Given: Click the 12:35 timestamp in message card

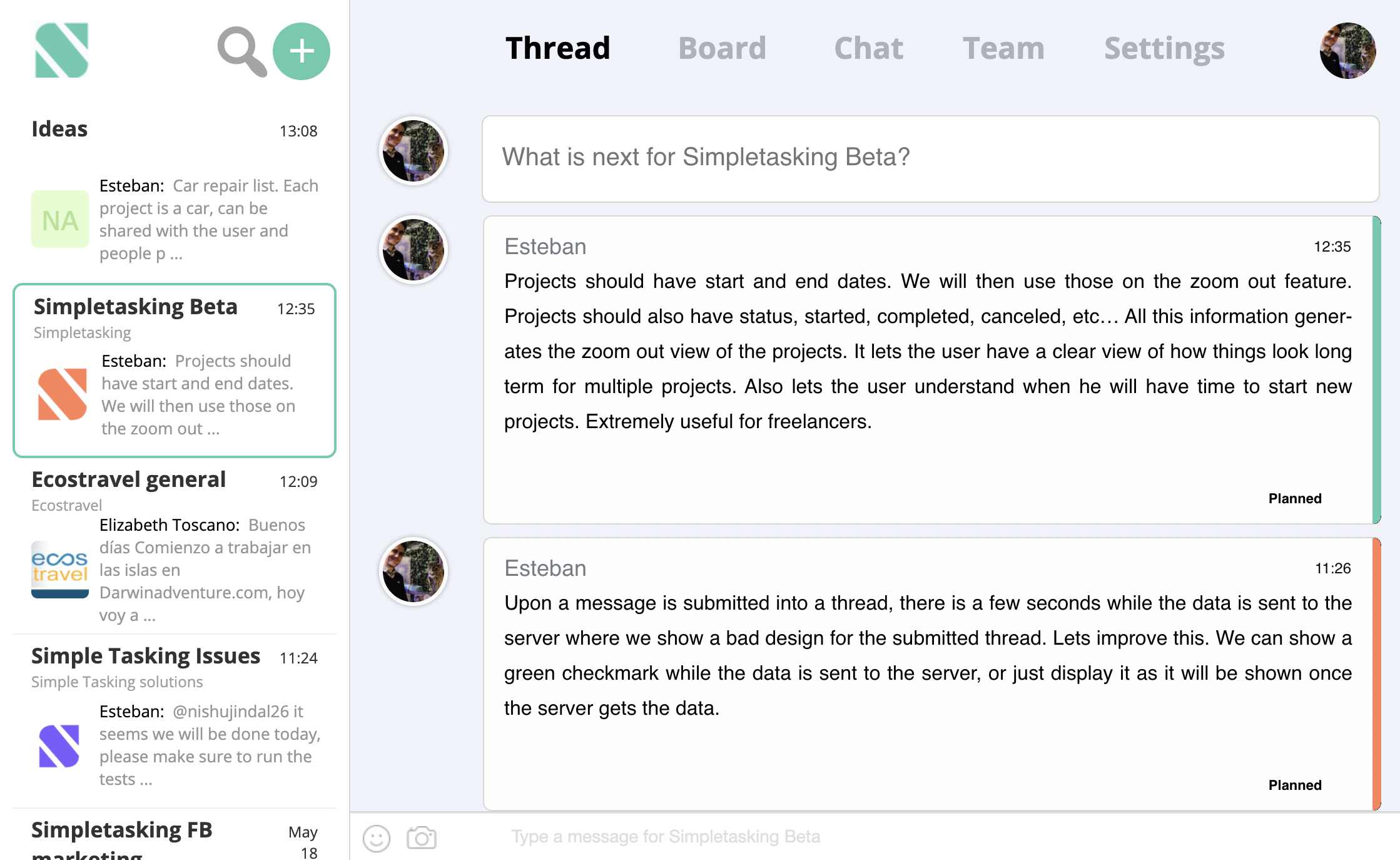Looking at the screenshot, I should (x=1332, y=247).
